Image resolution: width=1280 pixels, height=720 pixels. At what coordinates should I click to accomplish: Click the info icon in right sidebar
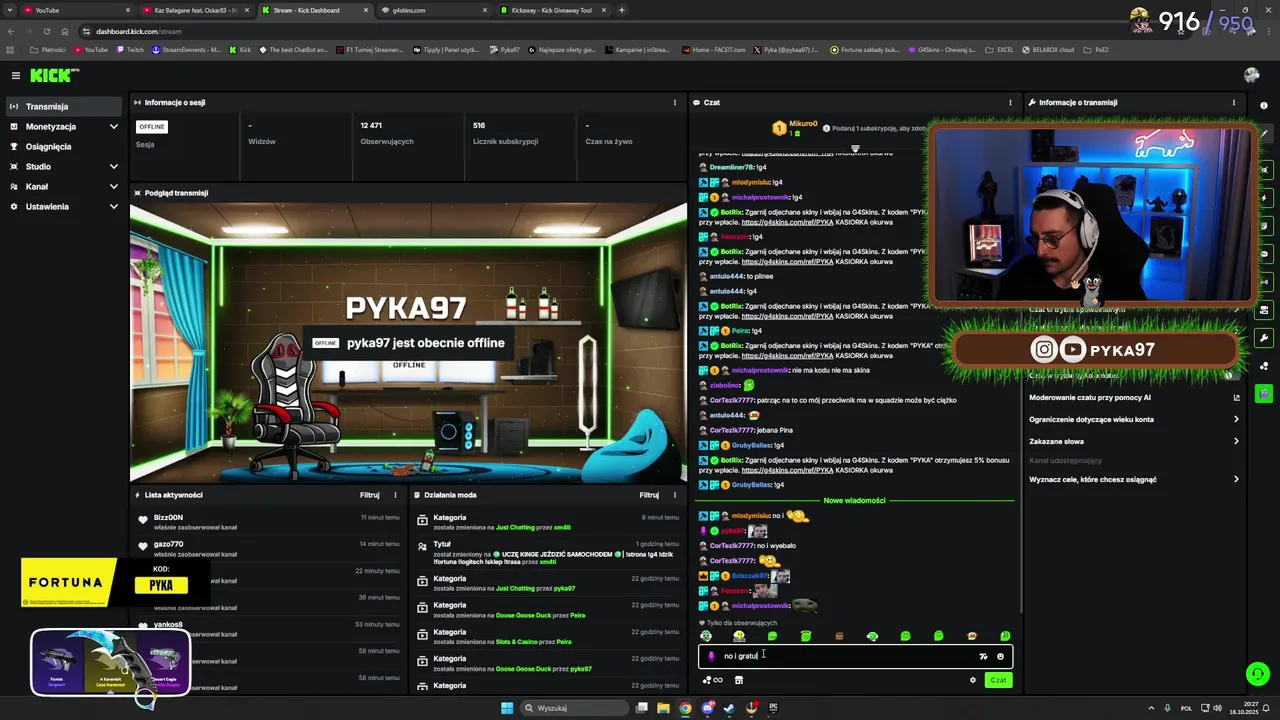pos(1265,105)
